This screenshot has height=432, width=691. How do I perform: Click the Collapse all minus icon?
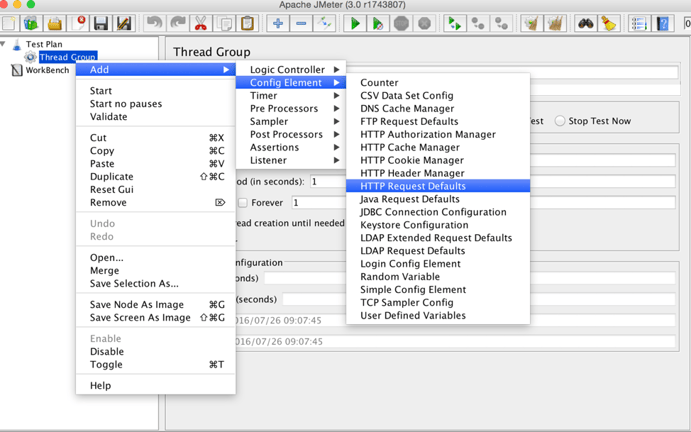coord(301,23)
